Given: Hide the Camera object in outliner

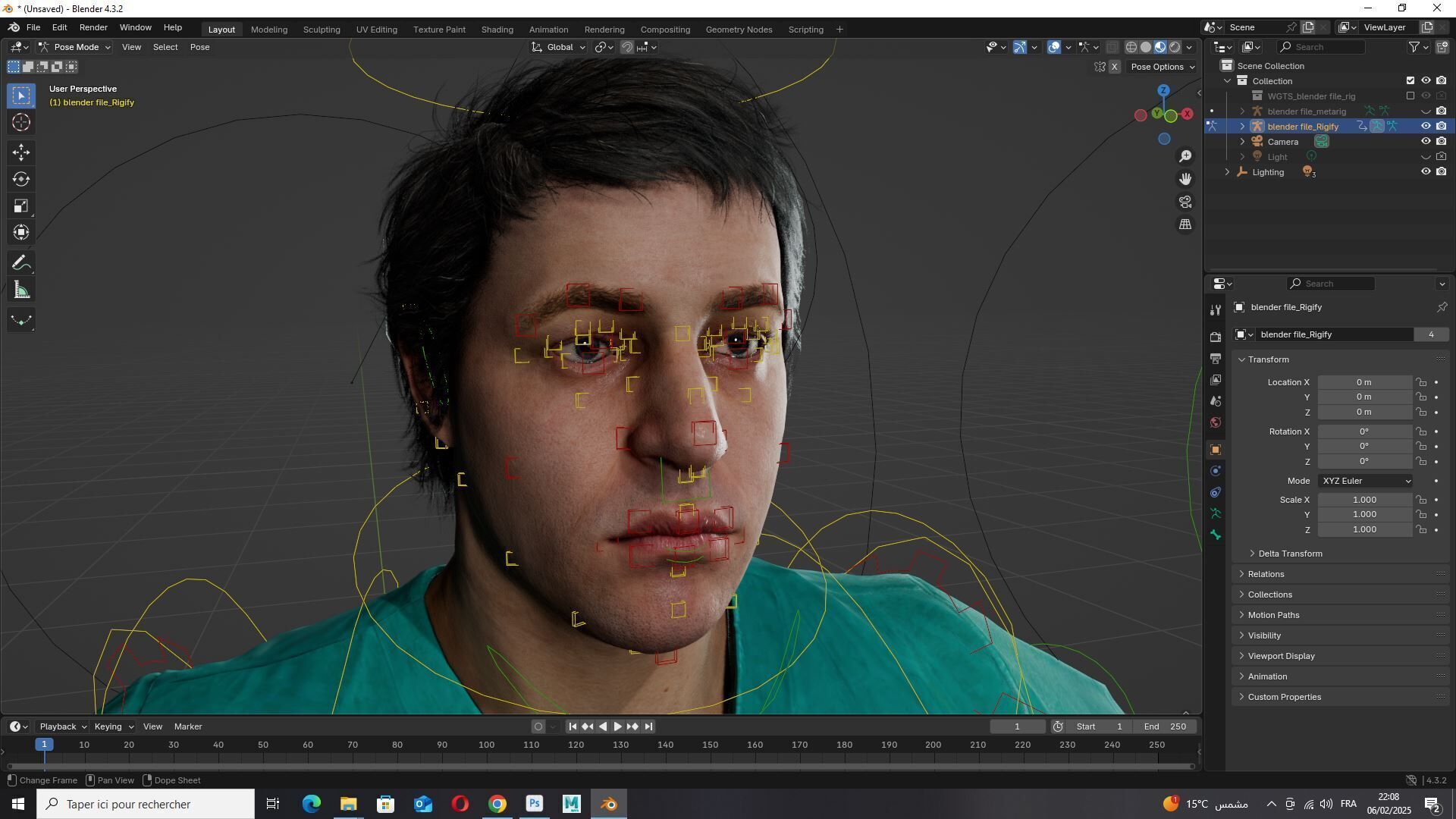Looking at the screenshot, I should coord(1426,142).
